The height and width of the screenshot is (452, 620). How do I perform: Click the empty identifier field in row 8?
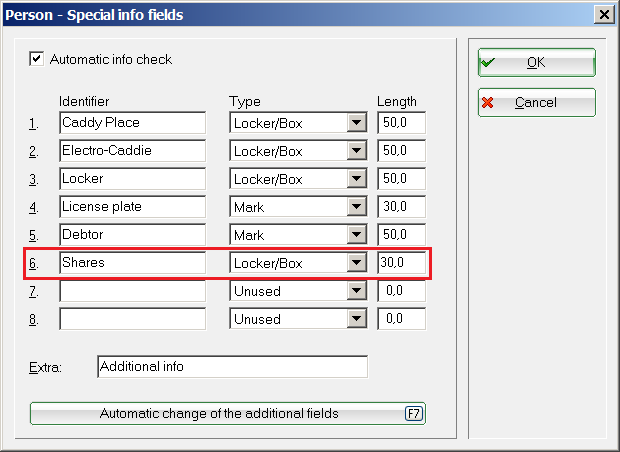tap(132, 319)
